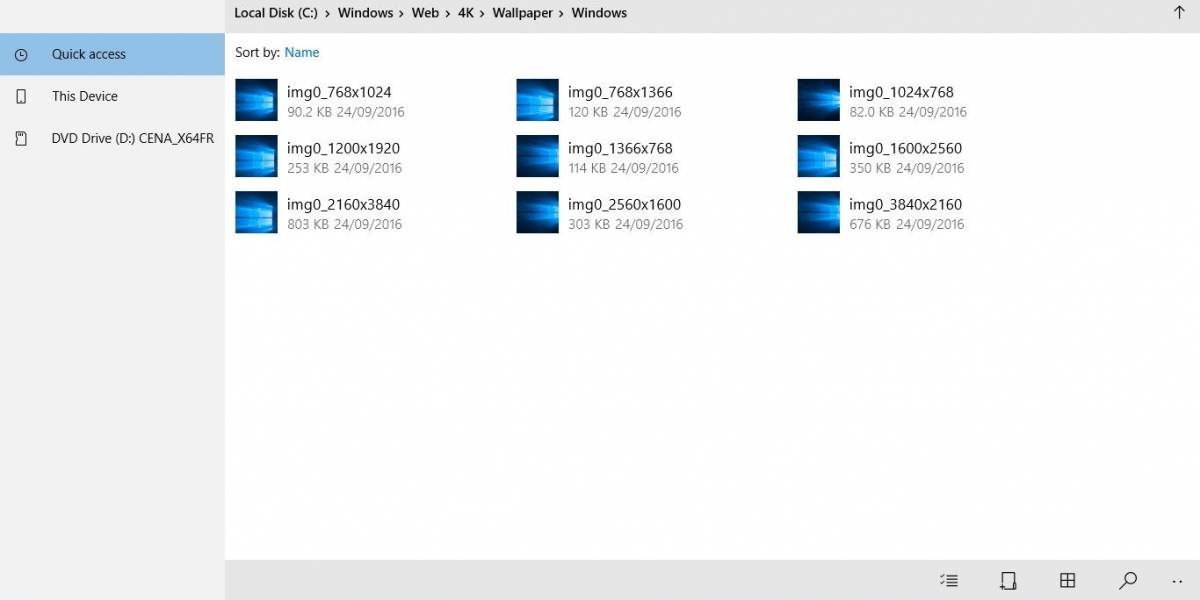
Task: Click file name img0_1600x2560
Action: [x=905, y=148]
